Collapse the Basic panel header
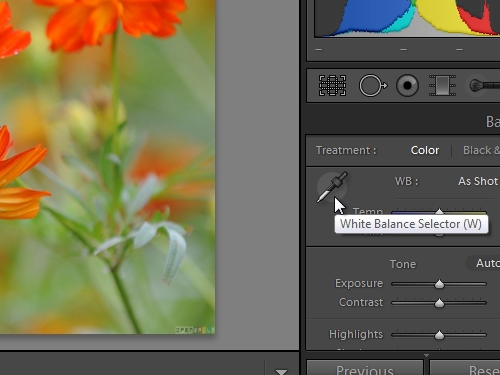The width and height of the screenshot is (500, 375). point(403,122)
